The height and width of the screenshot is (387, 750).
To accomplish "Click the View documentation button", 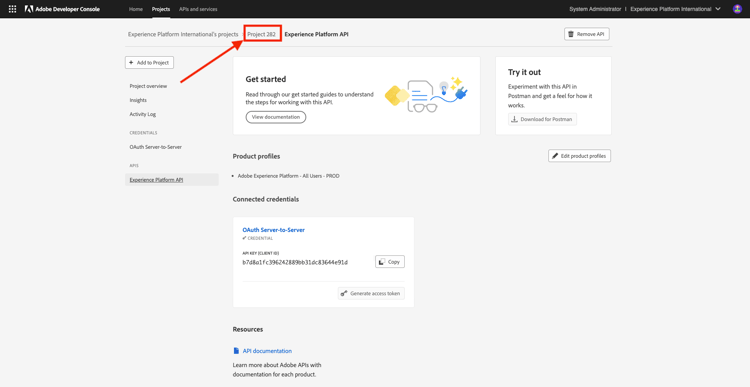I will (x=276, y=117).
